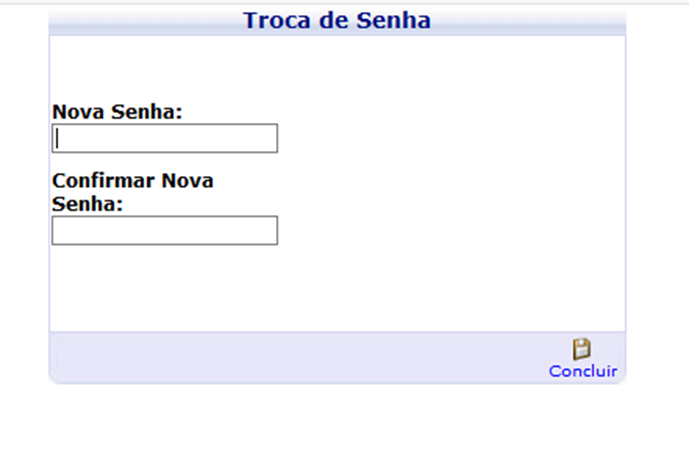Click the Troca de Senha title
The image size is (689, 464).
[337, 21]
